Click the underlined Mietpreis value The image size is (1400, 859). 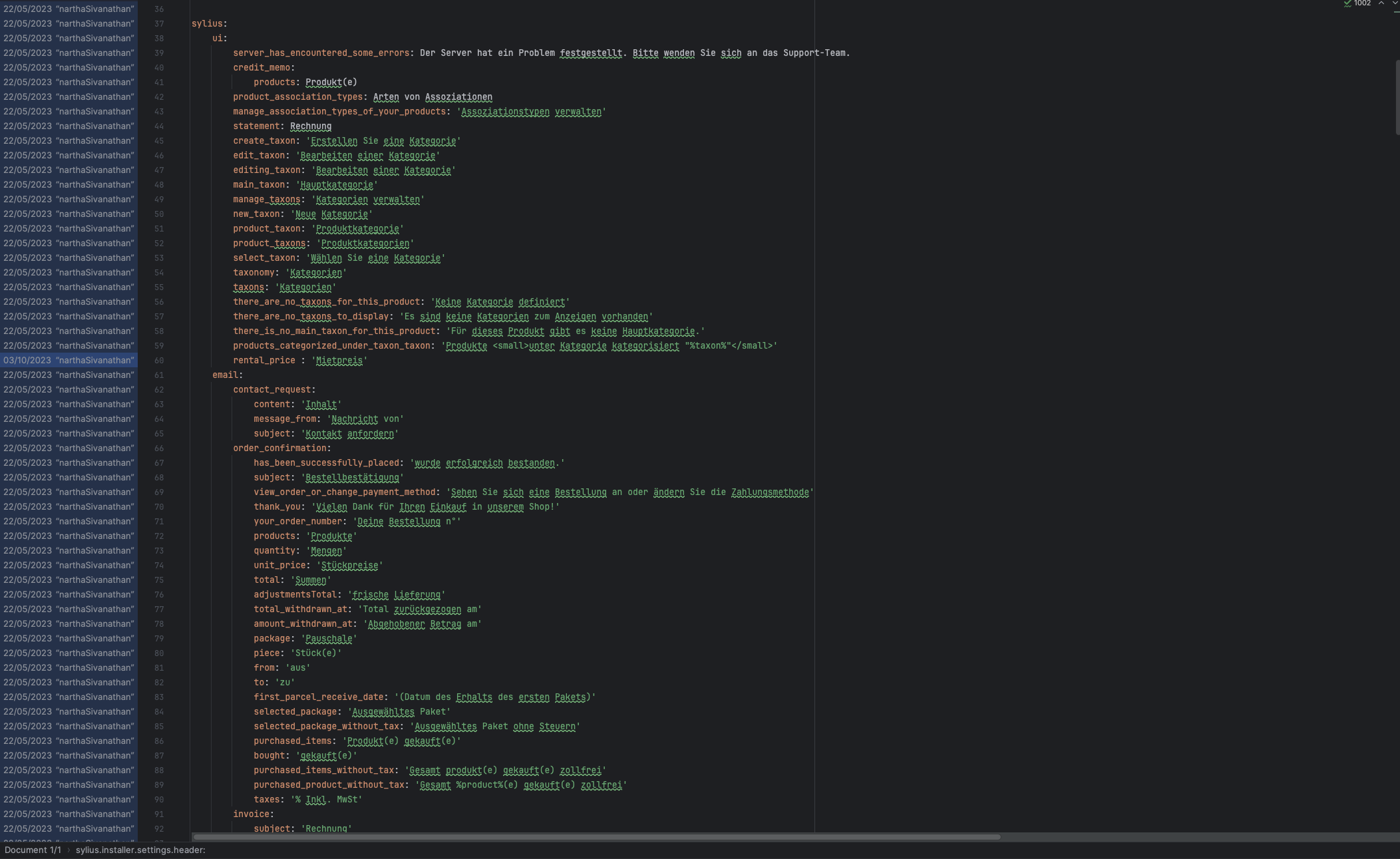click(x=339, y=360)
